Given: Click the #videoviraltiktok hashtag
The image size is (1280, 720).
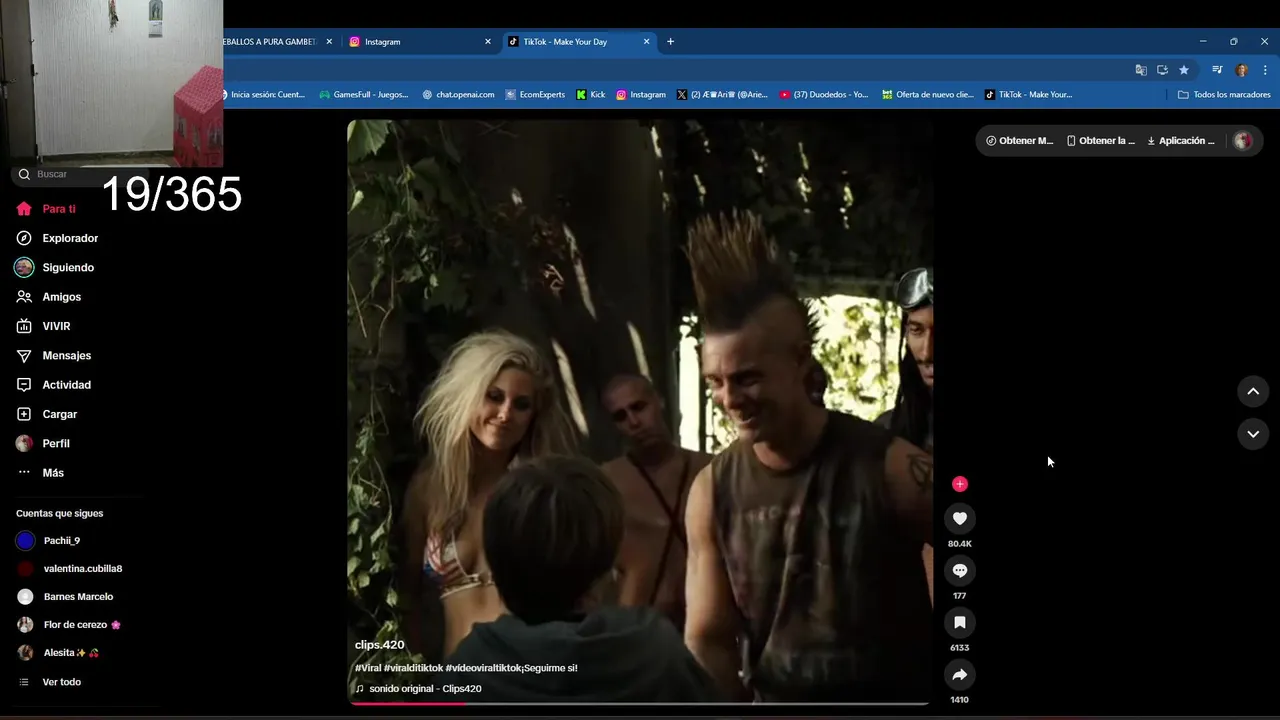Looking at the screenshot, I should [482, 668].
